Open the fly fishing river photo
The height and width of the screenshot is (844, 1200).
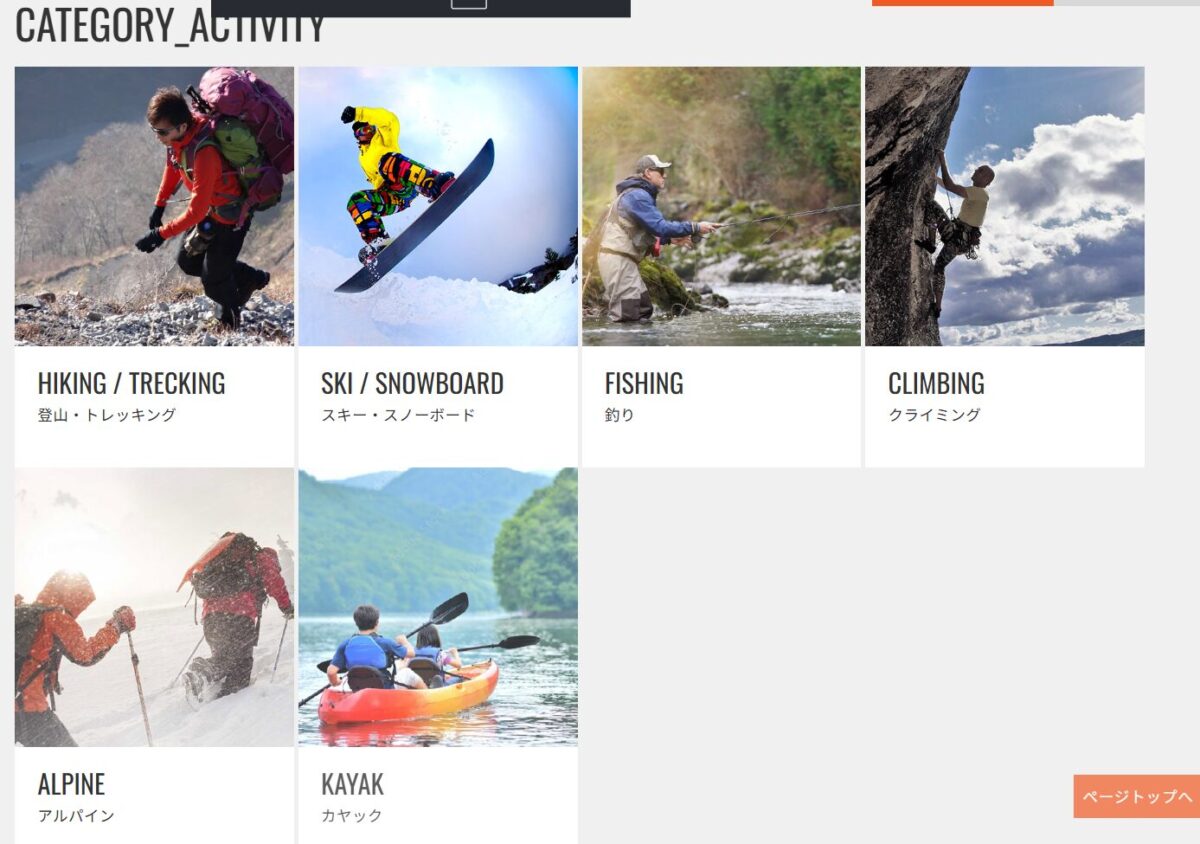[x=721, y=206]
